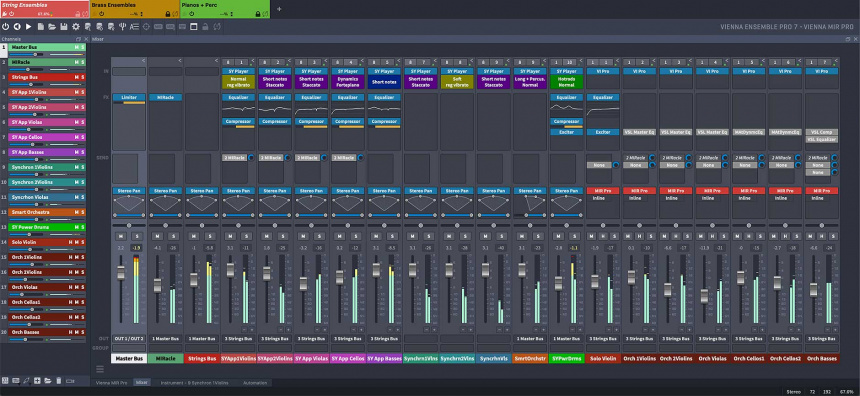
Task: Open preferences with the gear icon
Action: point(76,27)
